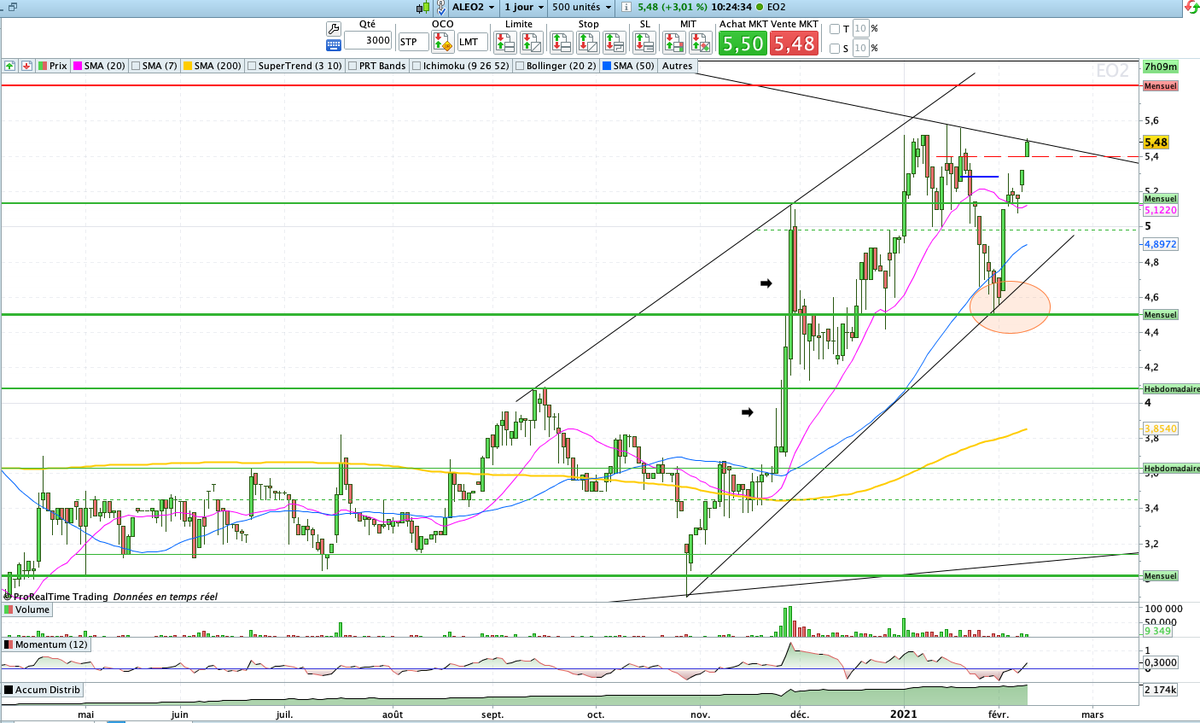Click the red Vente MKT 5,48 button

[793, 44]
